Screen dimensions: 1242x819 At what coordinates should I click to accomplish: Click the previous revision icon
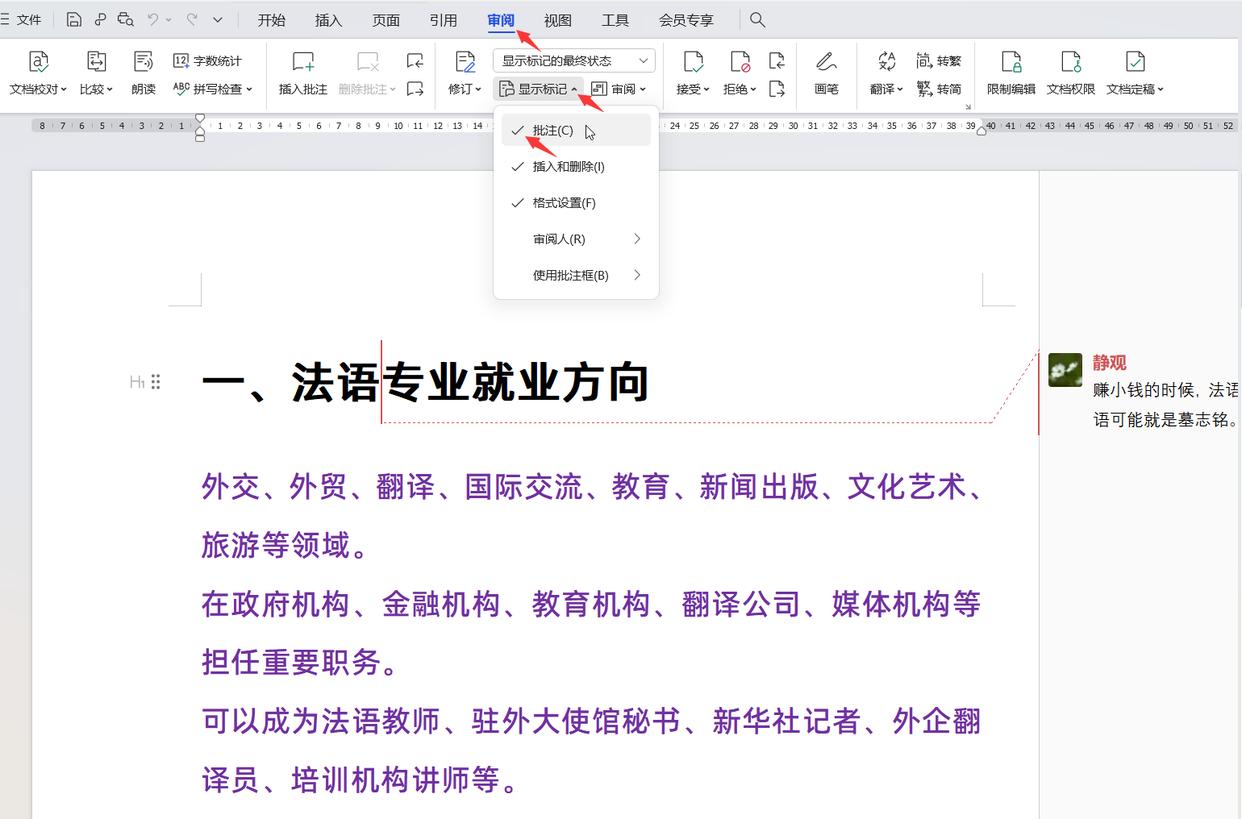pos(777,61)
